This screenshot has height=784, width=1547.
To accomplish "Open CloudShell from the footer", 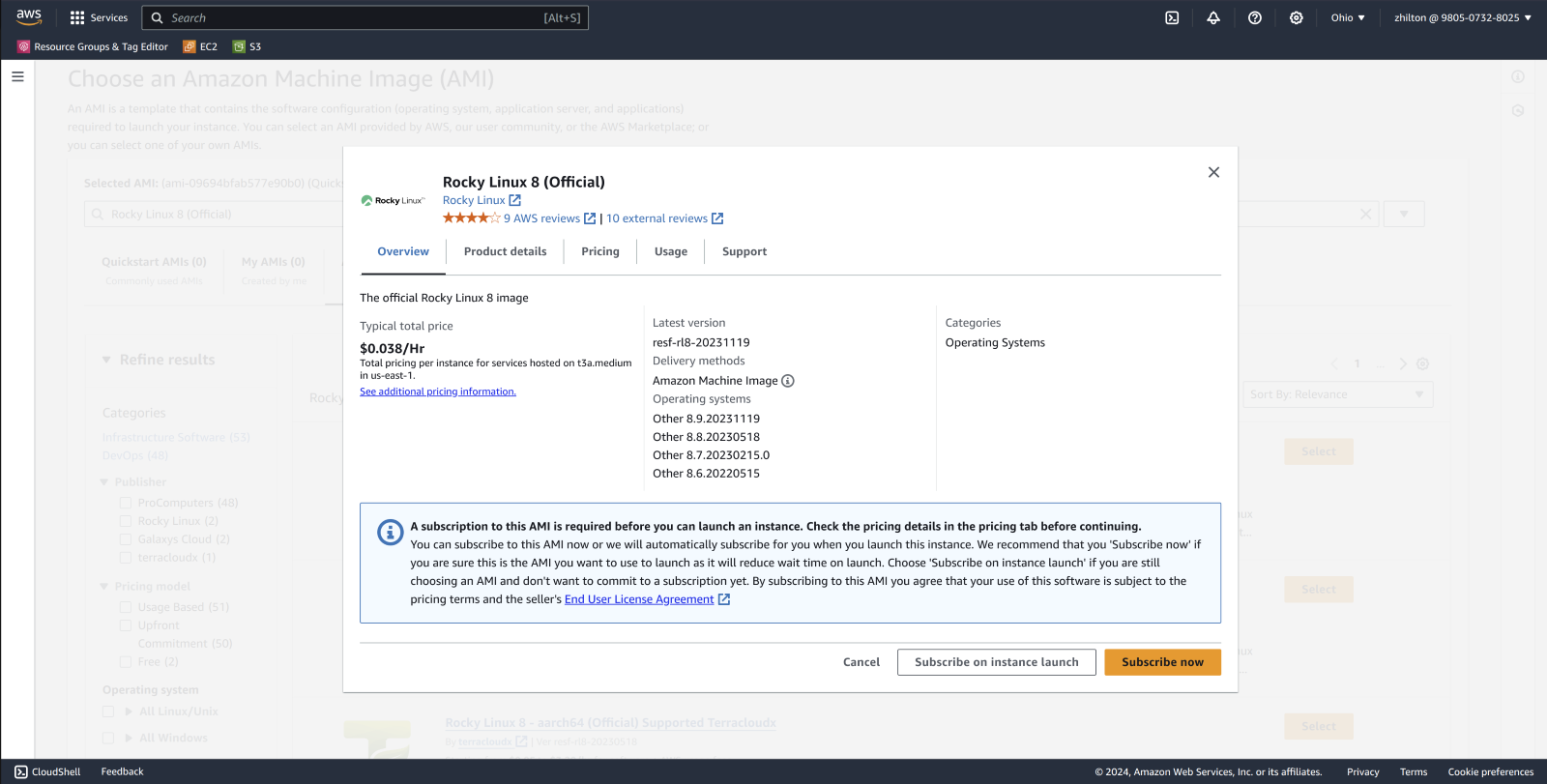I will pos(47,771).
